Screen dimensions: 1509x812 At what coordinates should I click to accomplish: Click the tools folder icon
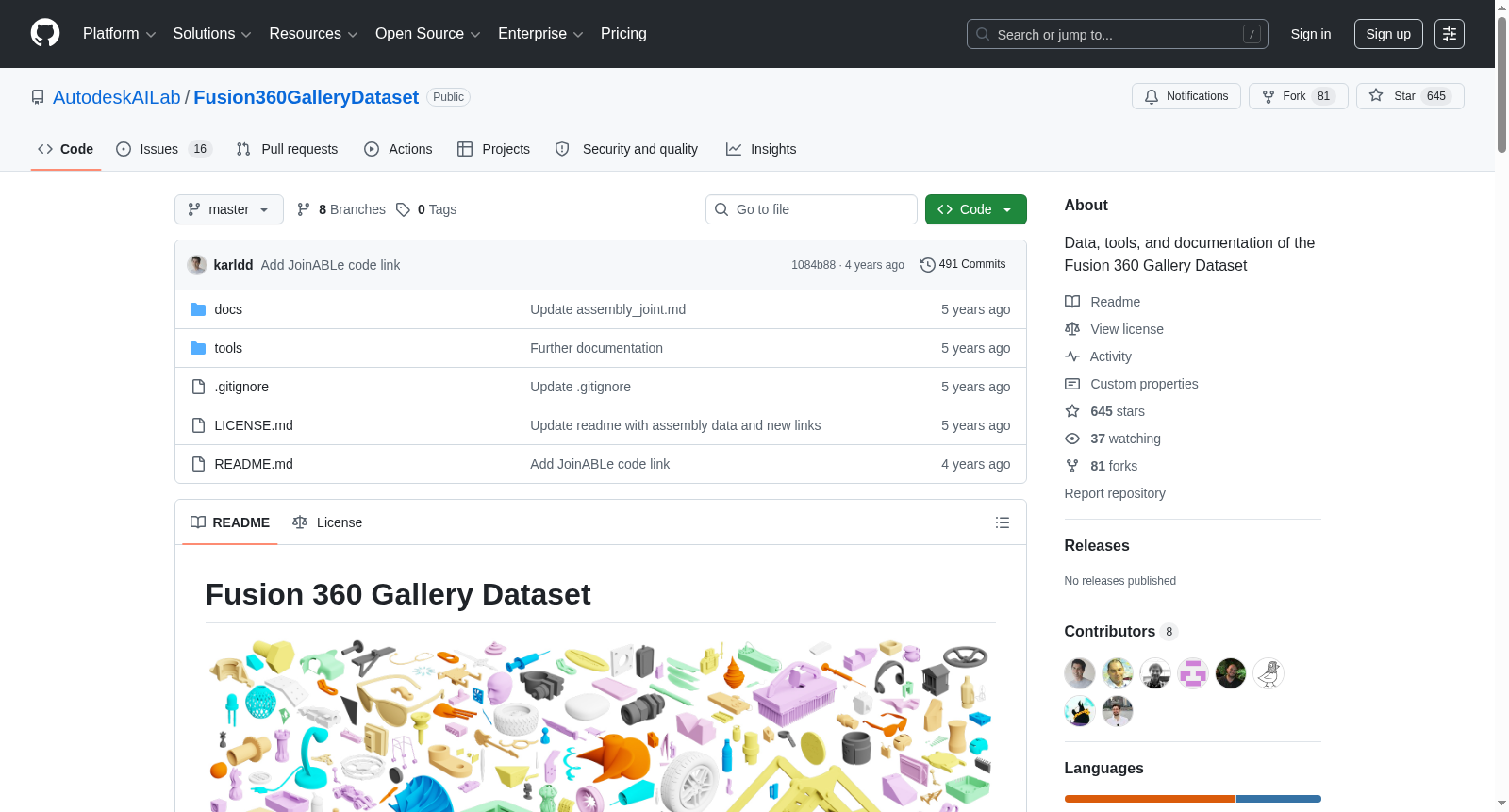pos(198,348)
